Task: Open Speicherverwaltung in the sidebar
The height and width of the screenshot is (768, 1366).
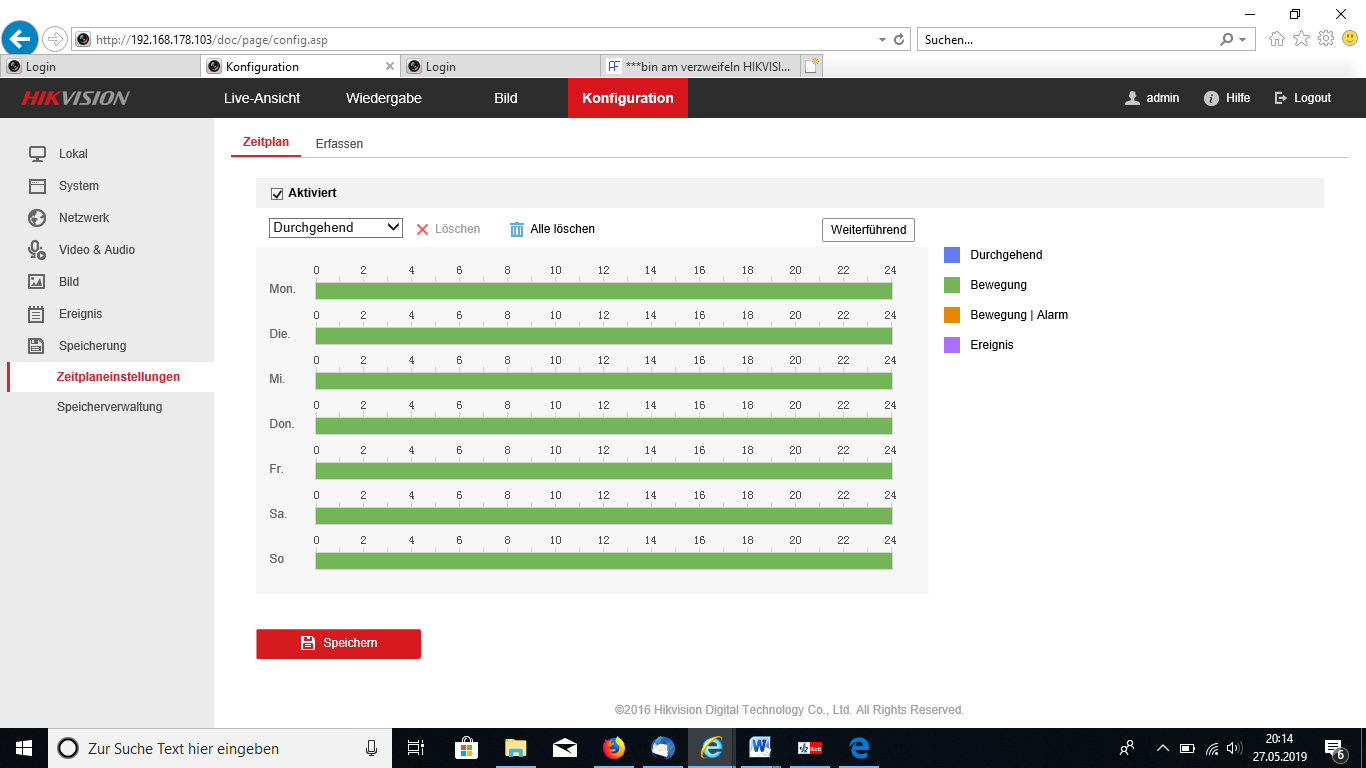Action: click(x=109, y=407)
